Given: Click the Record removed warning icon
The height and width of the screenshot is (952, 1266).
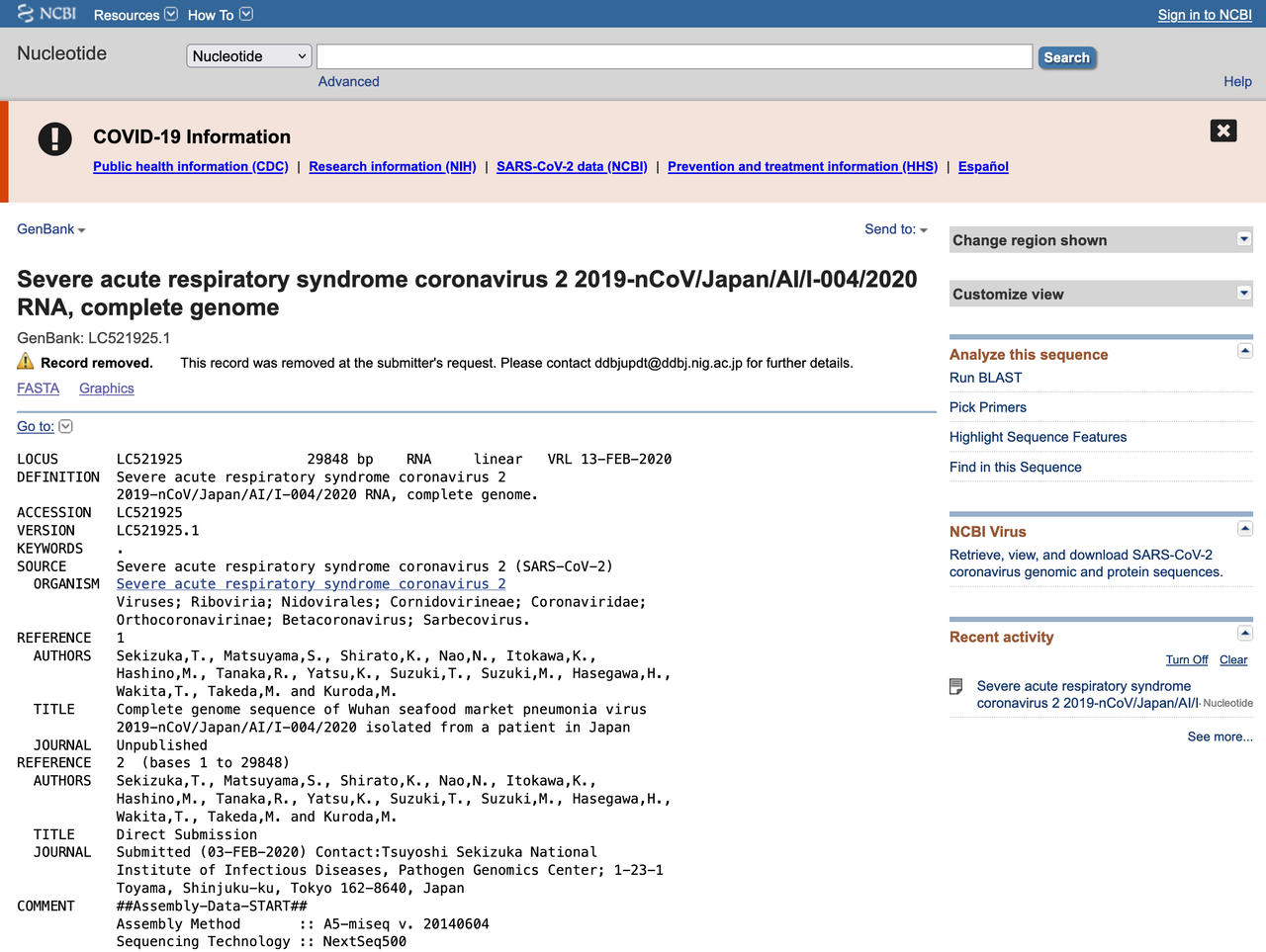Looking at the screenshot, I should click(x=26, y=362).
